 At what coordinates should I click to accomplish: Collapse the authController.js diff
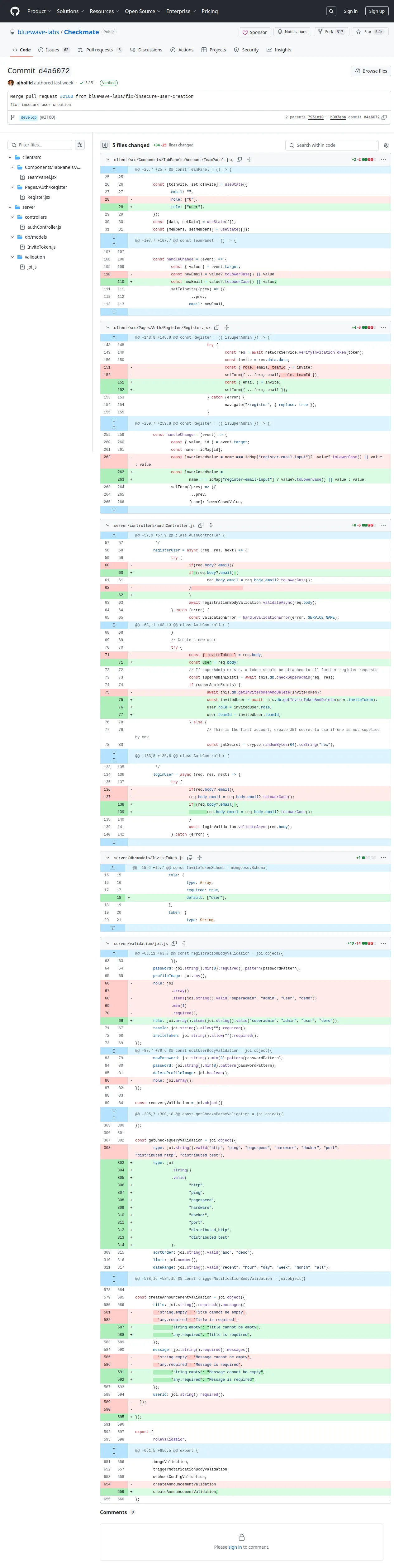[x=108, y=525]
